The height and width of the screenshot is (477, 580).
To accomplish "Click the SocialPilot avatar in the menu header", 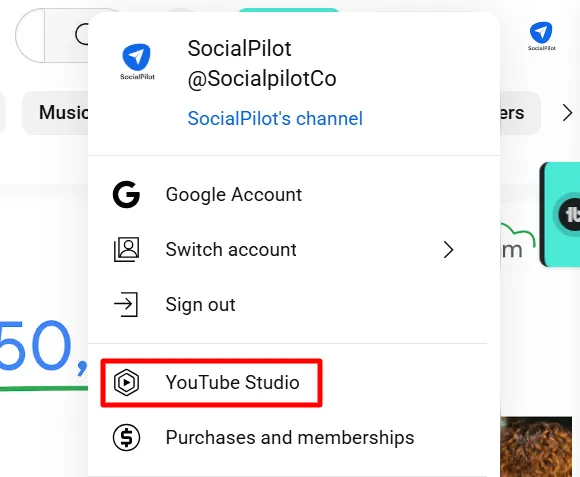I will pos(137,61).
